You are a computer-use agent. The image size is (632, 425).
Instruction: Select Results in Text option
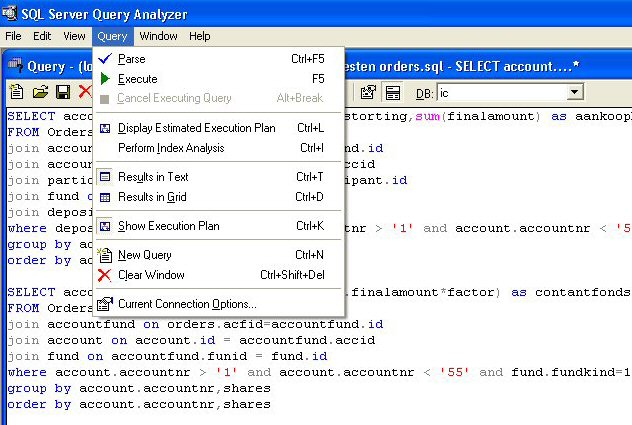tap(218, 177)
